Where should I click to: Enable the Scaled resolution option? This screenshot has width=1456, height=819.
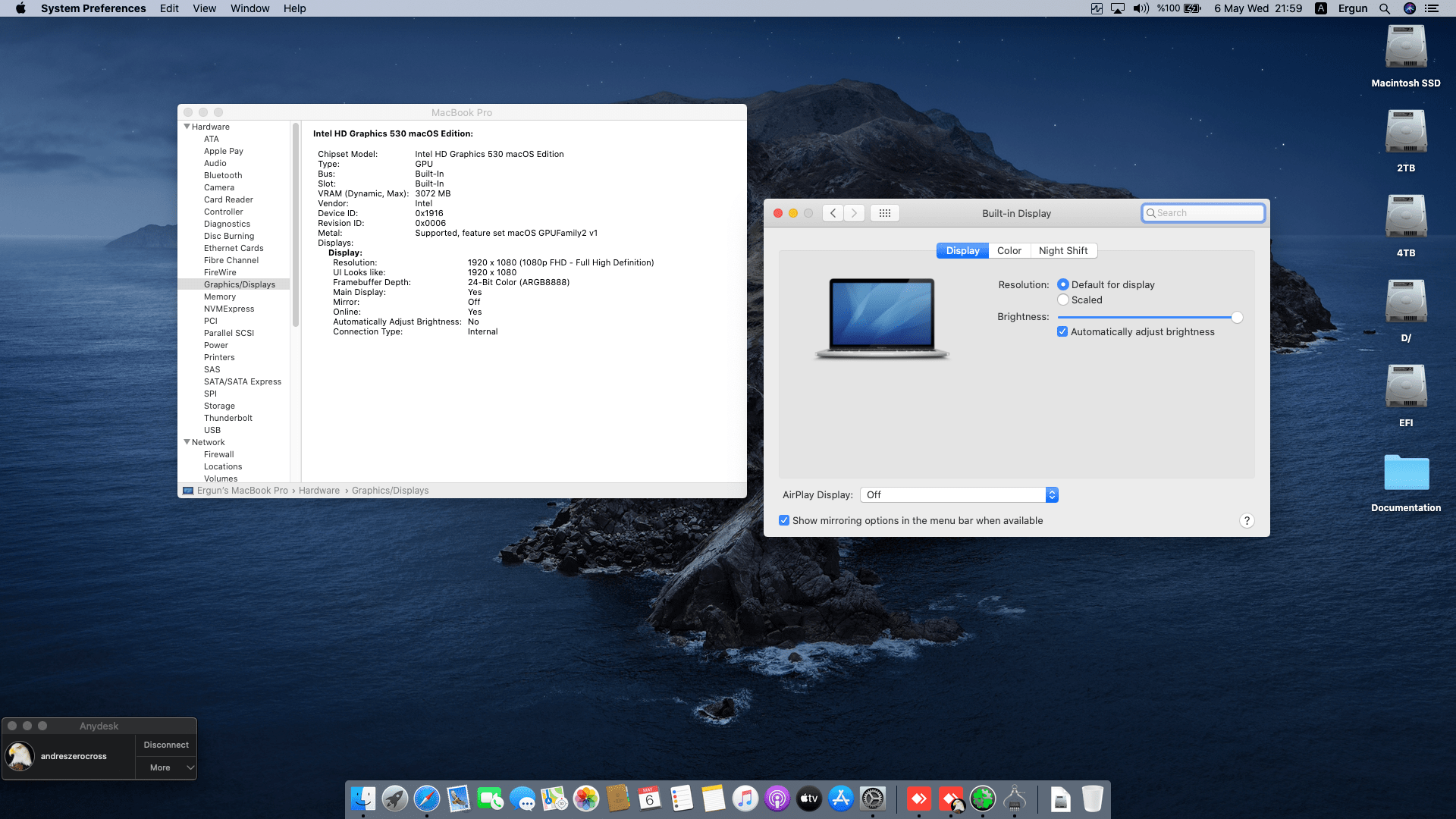tap(1063, 300)
